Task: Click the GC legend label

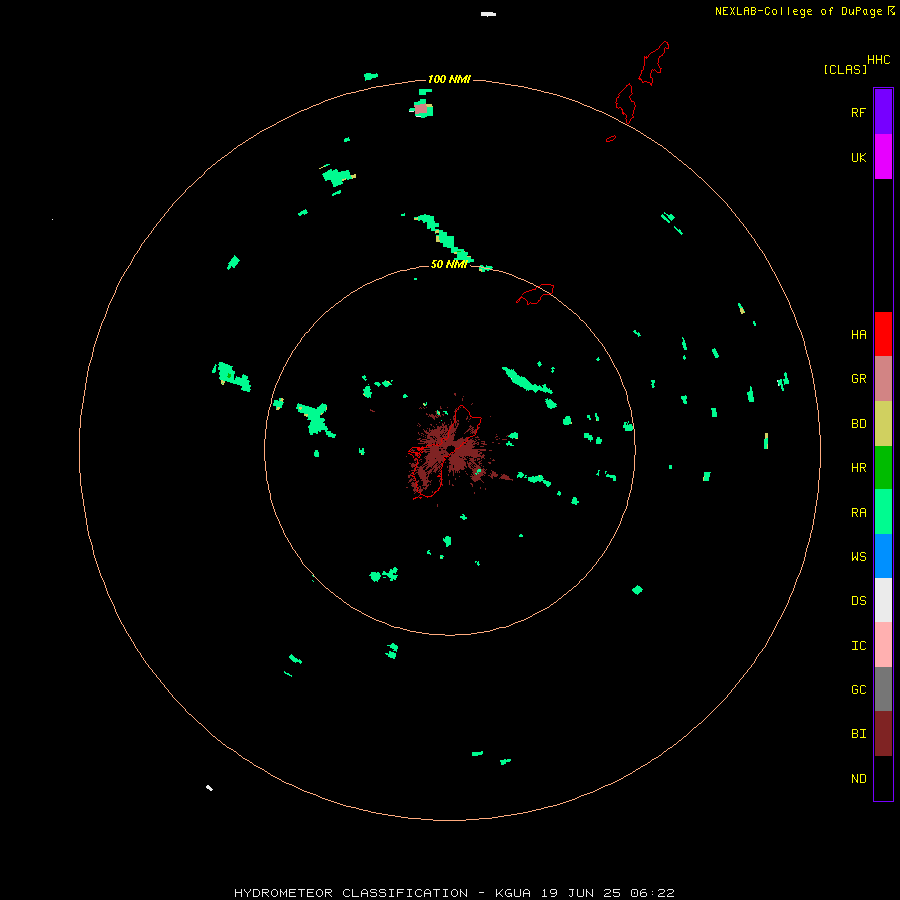Action: coord(858,690)
